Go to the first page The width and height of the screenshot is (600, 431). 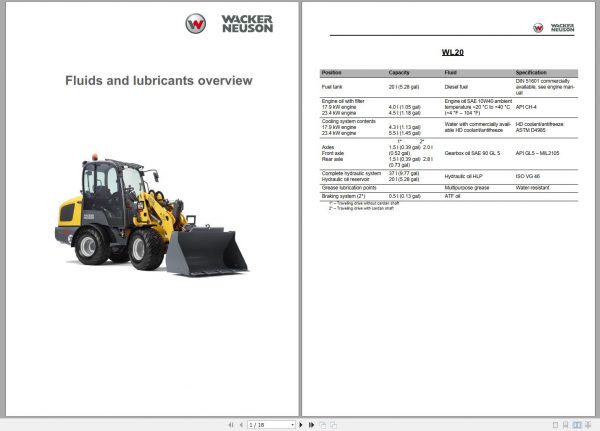coord(231,425)
